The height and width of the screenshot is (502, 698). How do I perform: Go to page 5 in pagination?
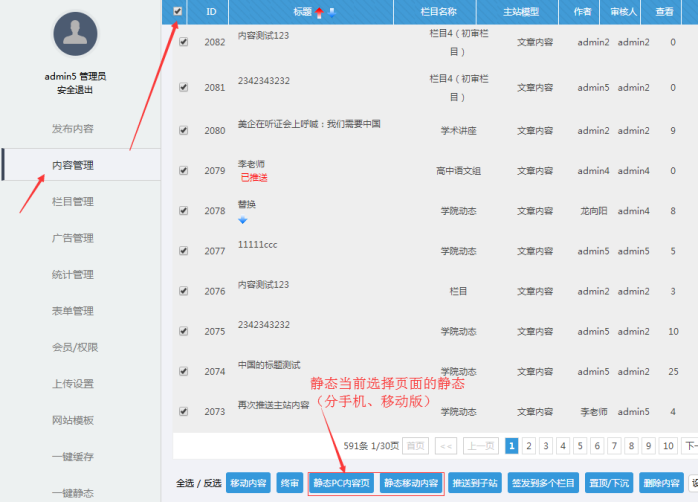pos(580,446)
